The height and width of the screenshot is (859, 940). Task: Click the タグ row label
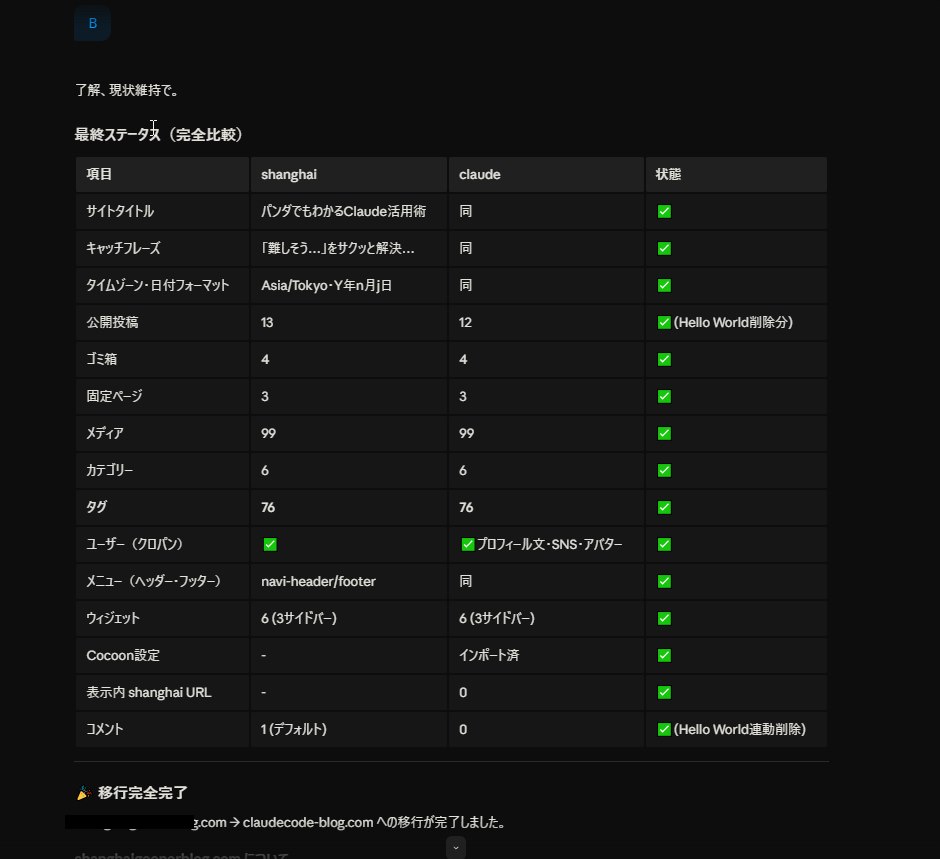click(x=97, y=507)
